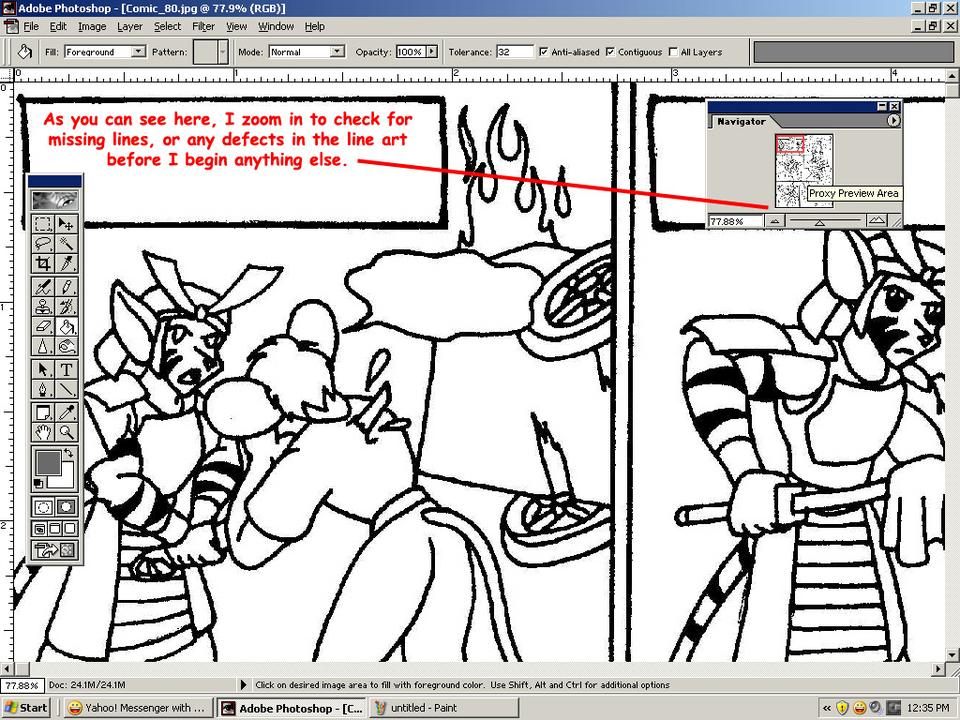The height and width of the screenshot is (720, 960).
Task: Open the status bar document info arrow
Action: (244, 685)
